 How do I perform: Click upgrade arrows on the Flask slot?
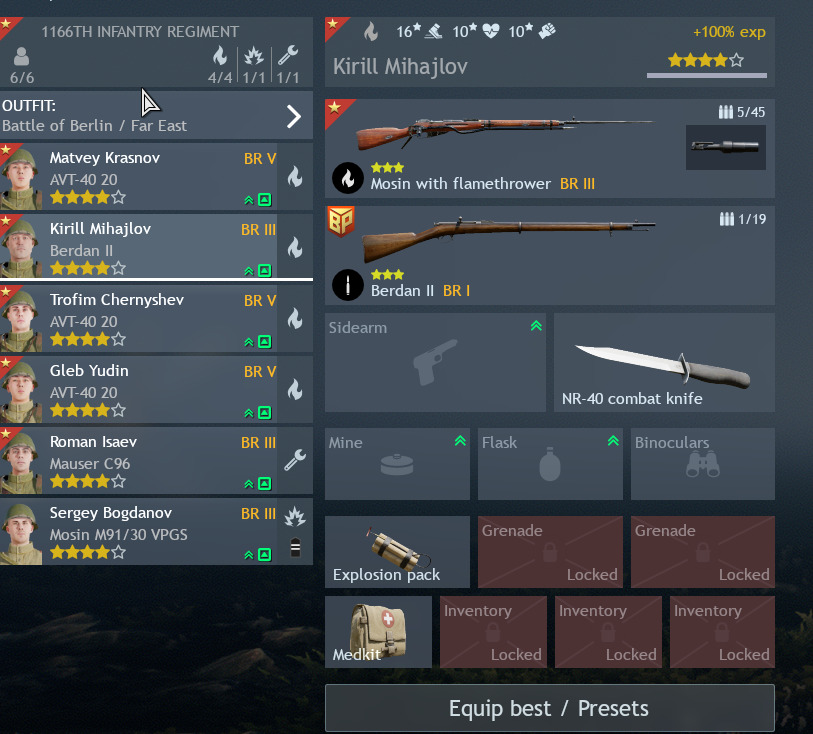(613, 441)
